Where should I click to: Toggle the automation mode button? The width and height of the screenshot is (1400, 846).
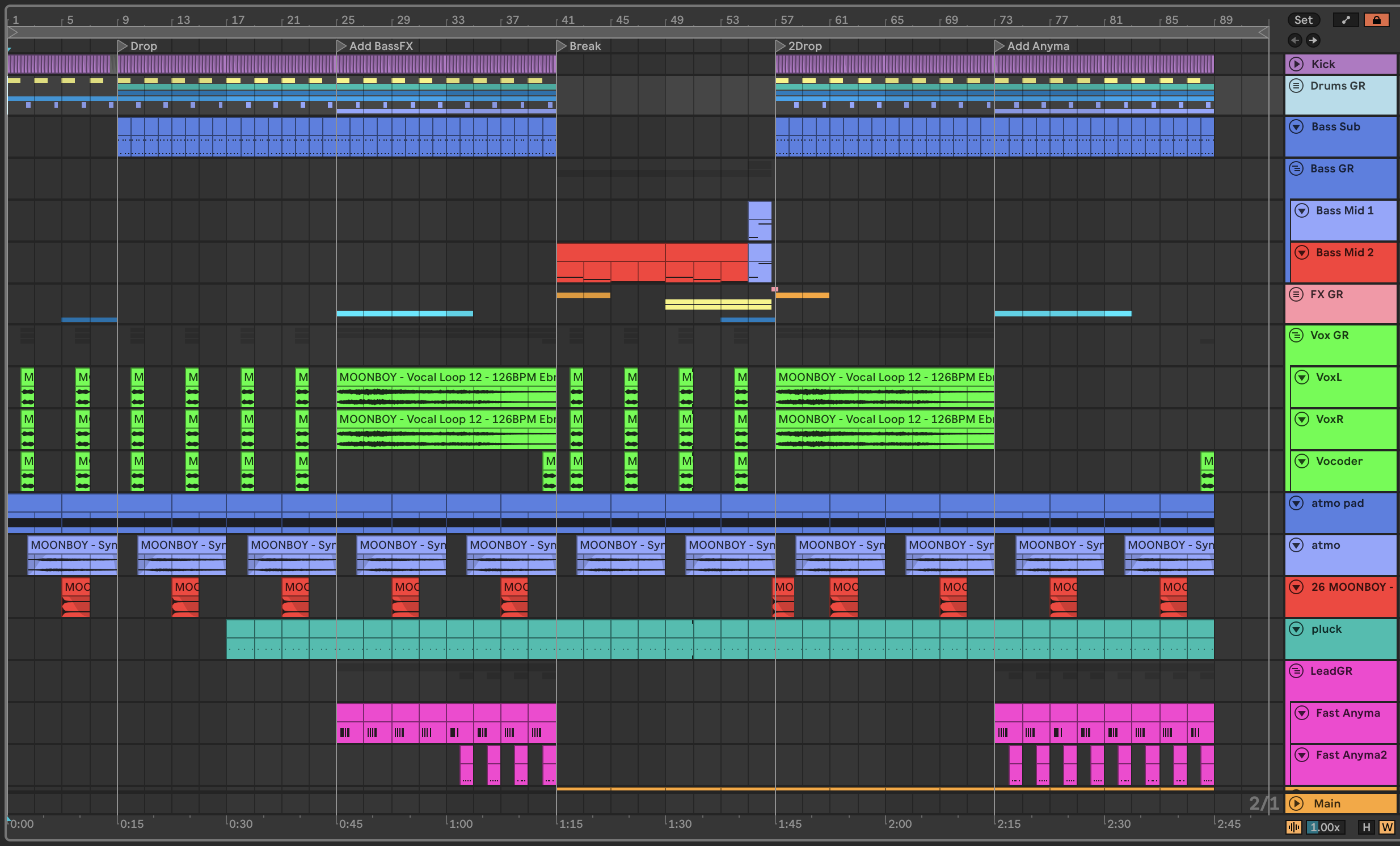(x=1345, y=20)
